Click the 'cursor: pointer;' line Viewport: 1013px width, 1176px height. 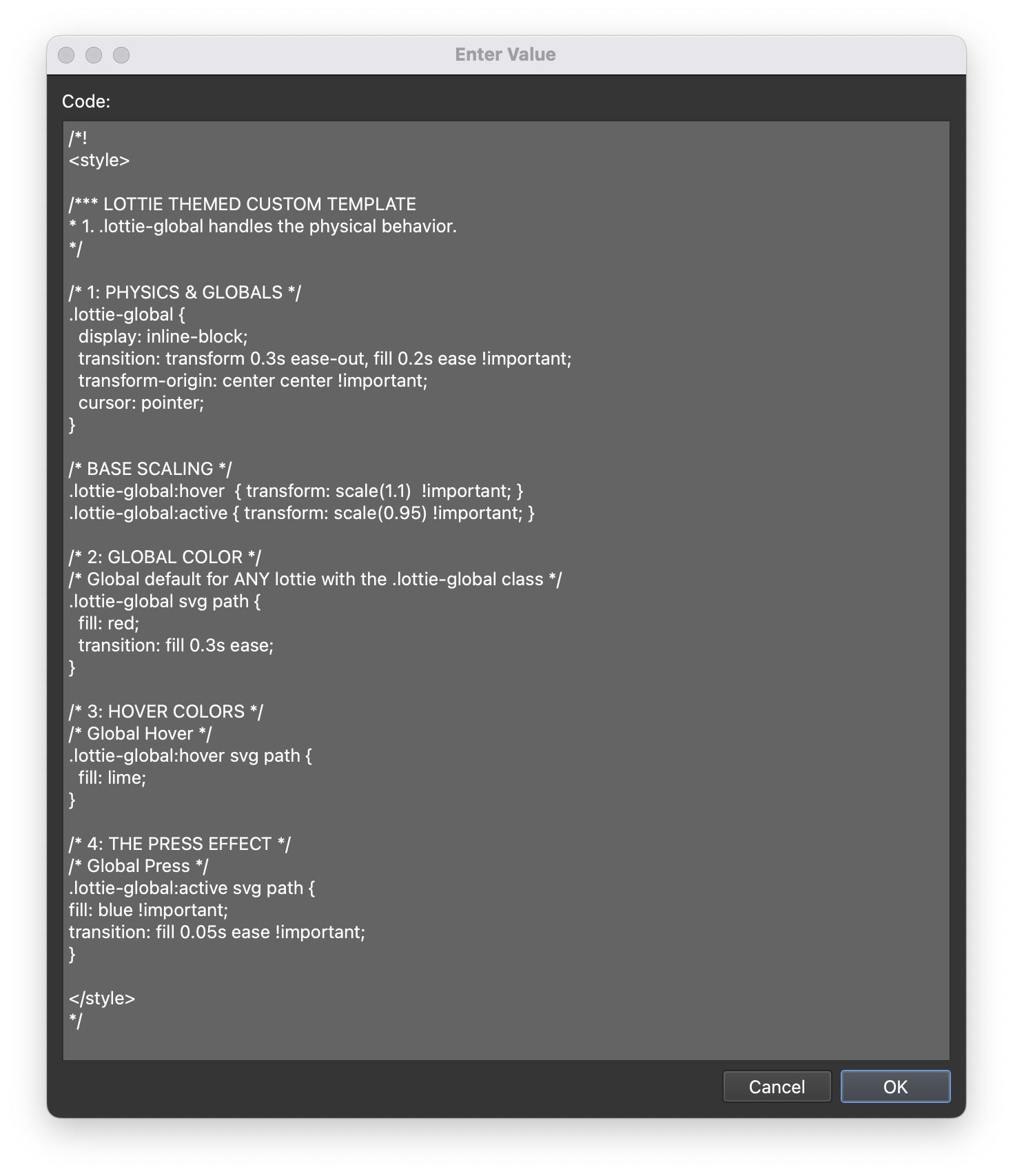coord(141,403)
